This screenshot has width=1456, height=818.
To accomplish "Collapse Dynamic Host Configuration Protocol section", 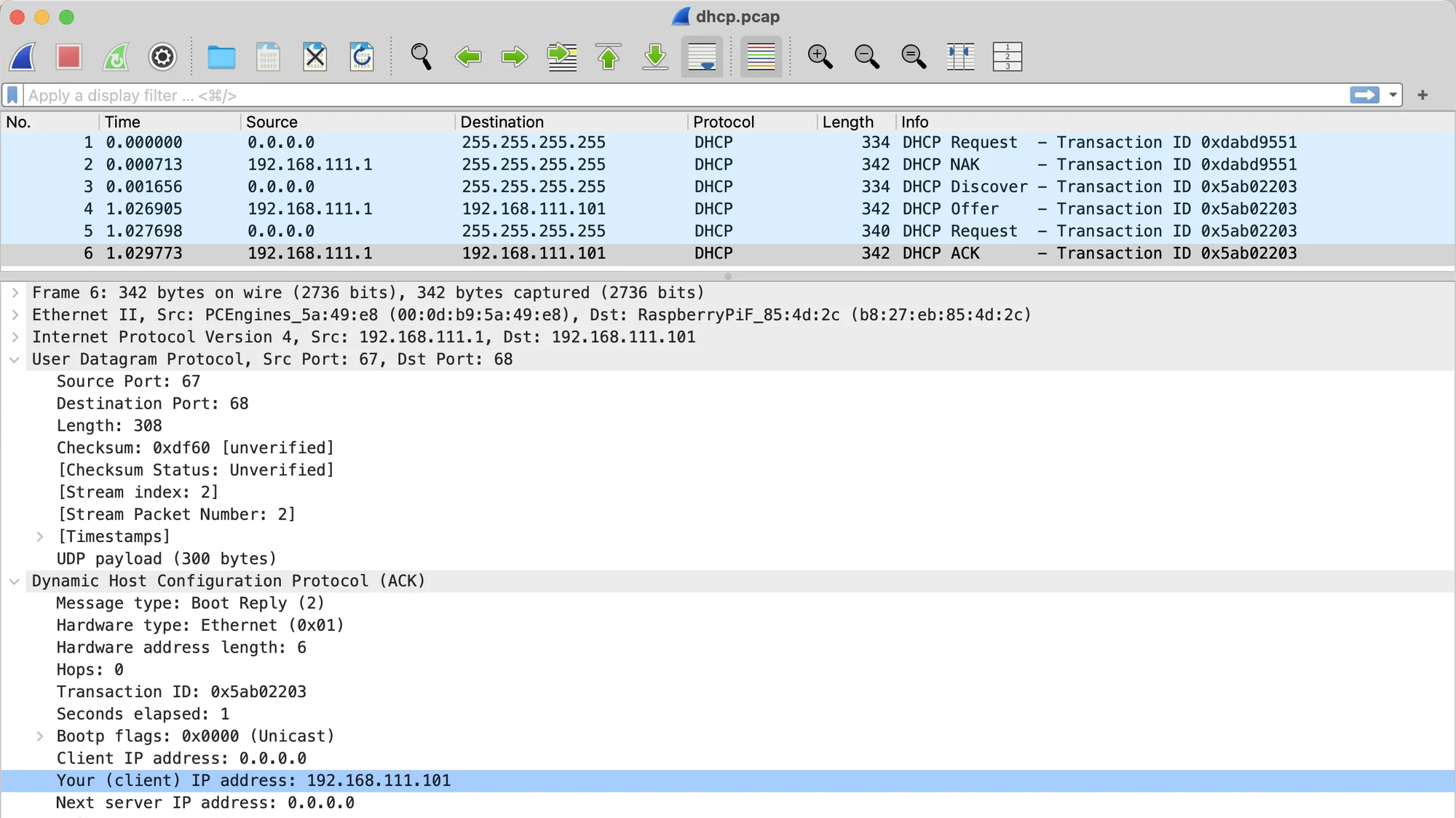I will tap(15, 581).
